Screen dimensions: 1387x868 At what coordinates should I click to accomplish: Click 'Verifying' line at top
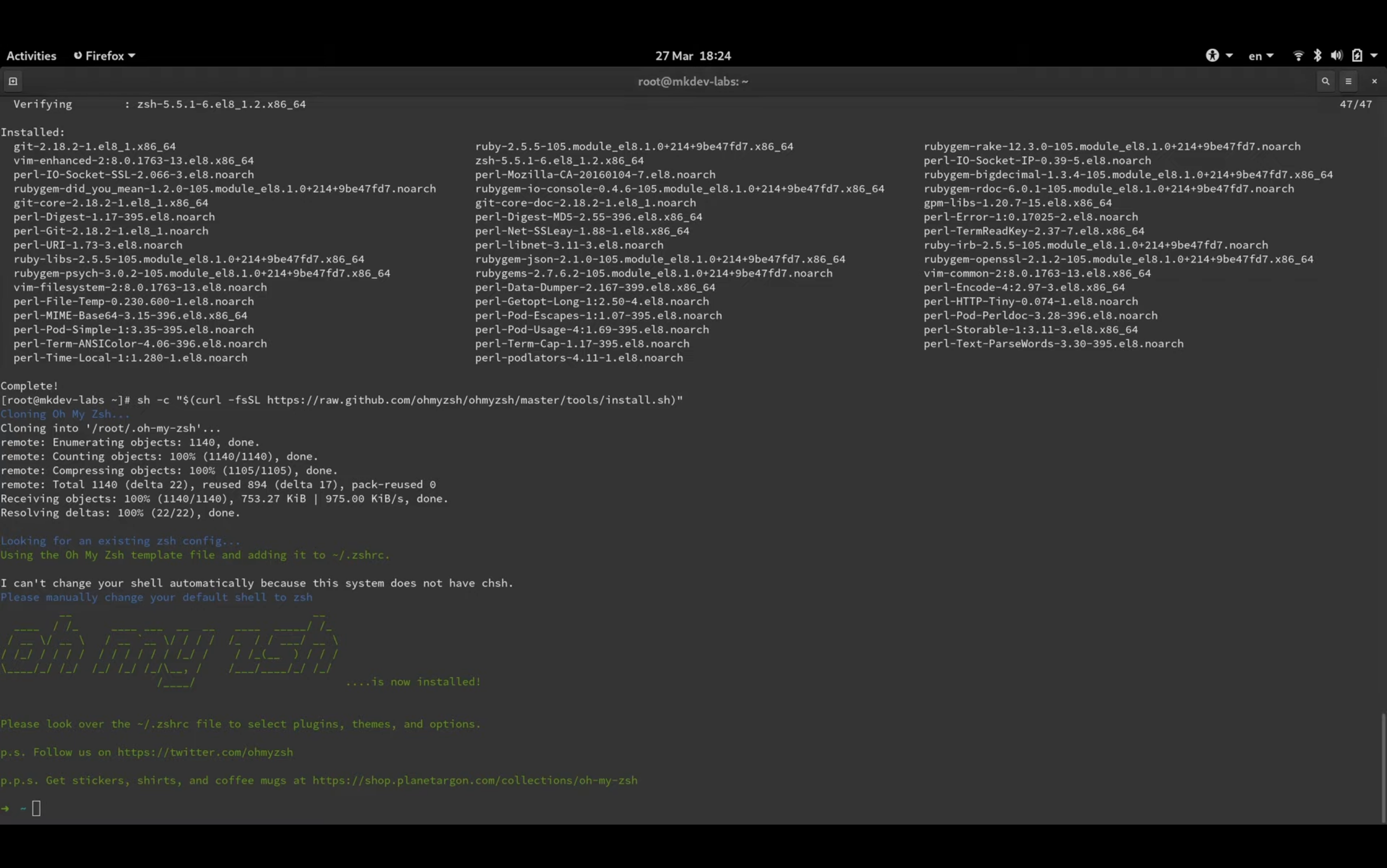159,104
